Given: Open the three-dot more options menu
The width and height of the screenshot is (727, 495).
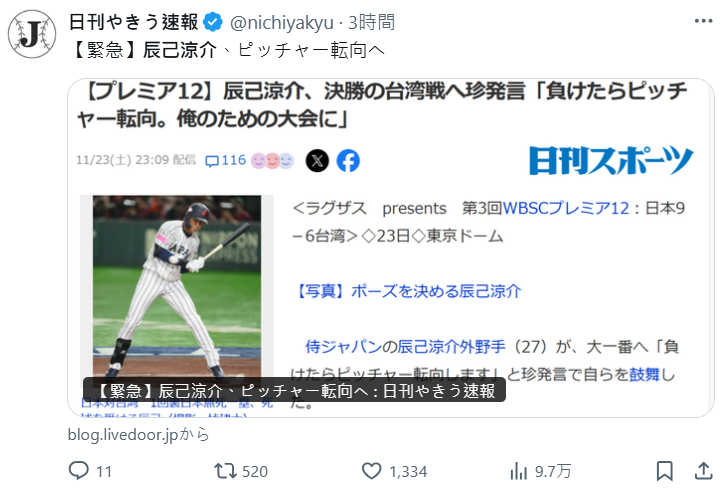Looking at the screenshot, I should 703,21.
